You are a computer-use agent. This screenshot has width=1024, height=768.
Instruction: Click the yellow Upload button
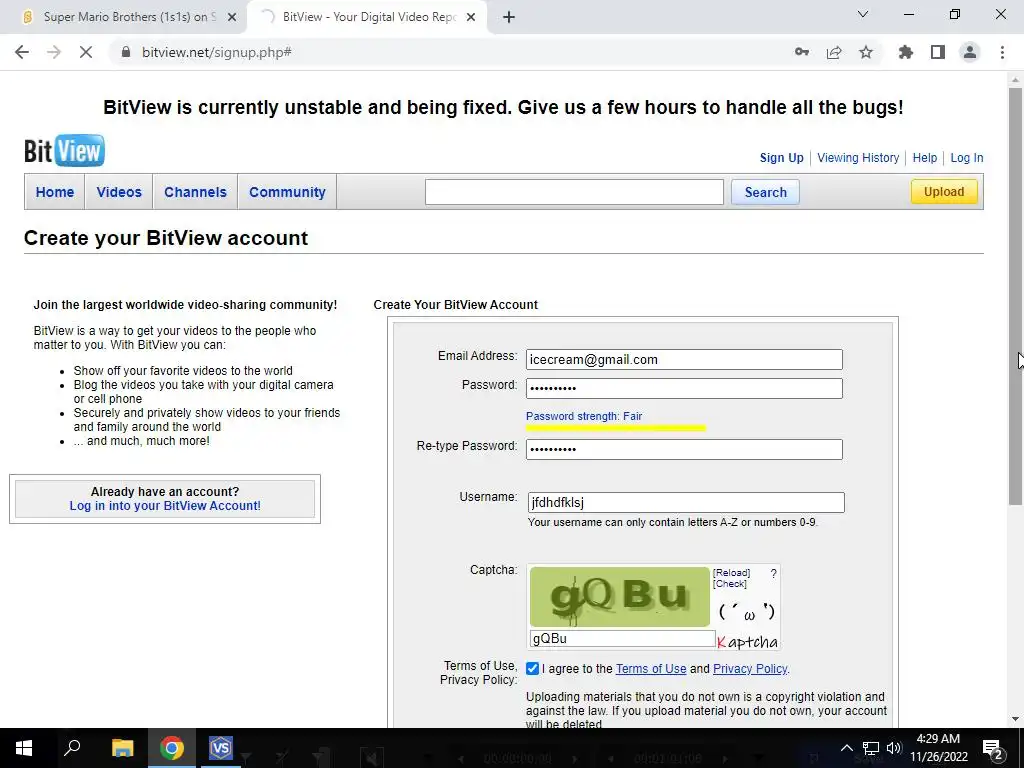(x=944, y=191)
